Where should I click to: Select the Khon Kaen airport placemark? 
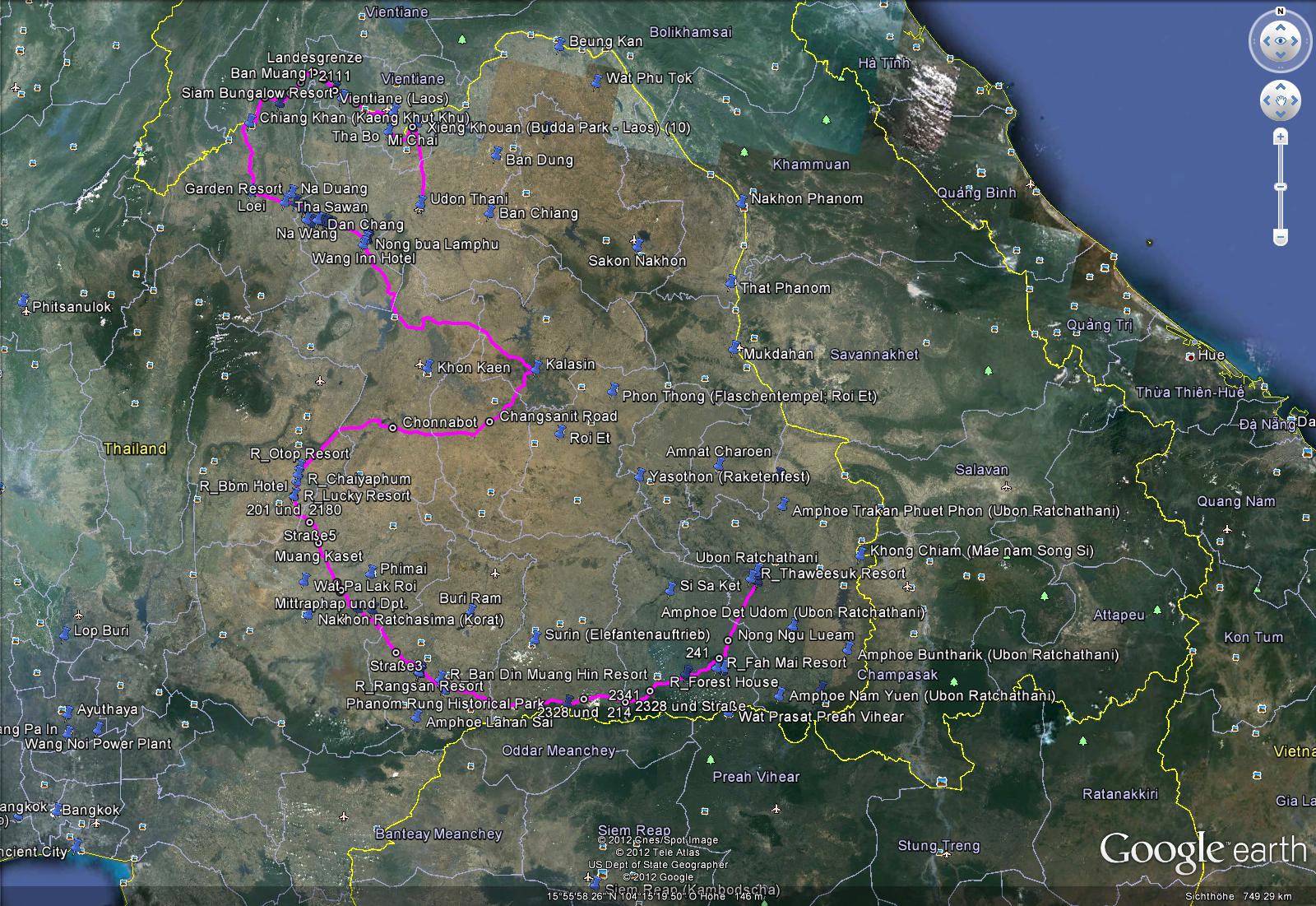421,364
